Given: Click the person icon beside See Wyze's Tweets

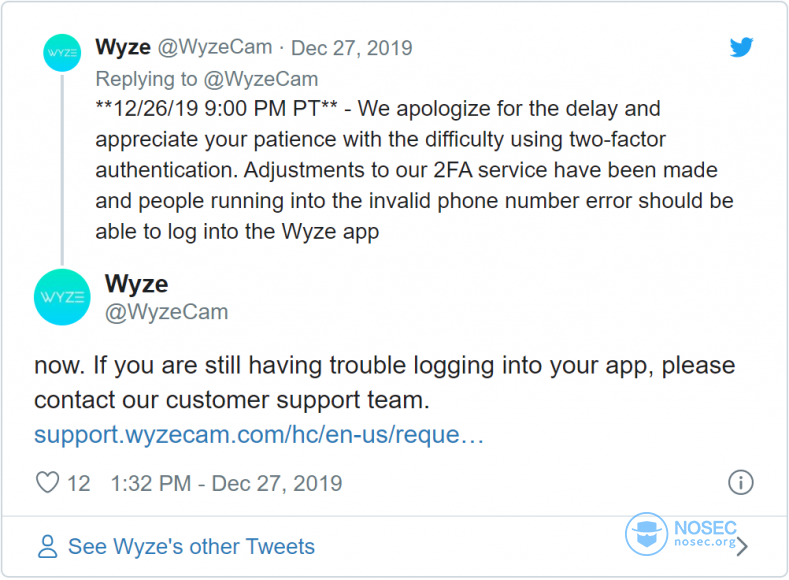Looking at the screenshot, I should 48,546.
